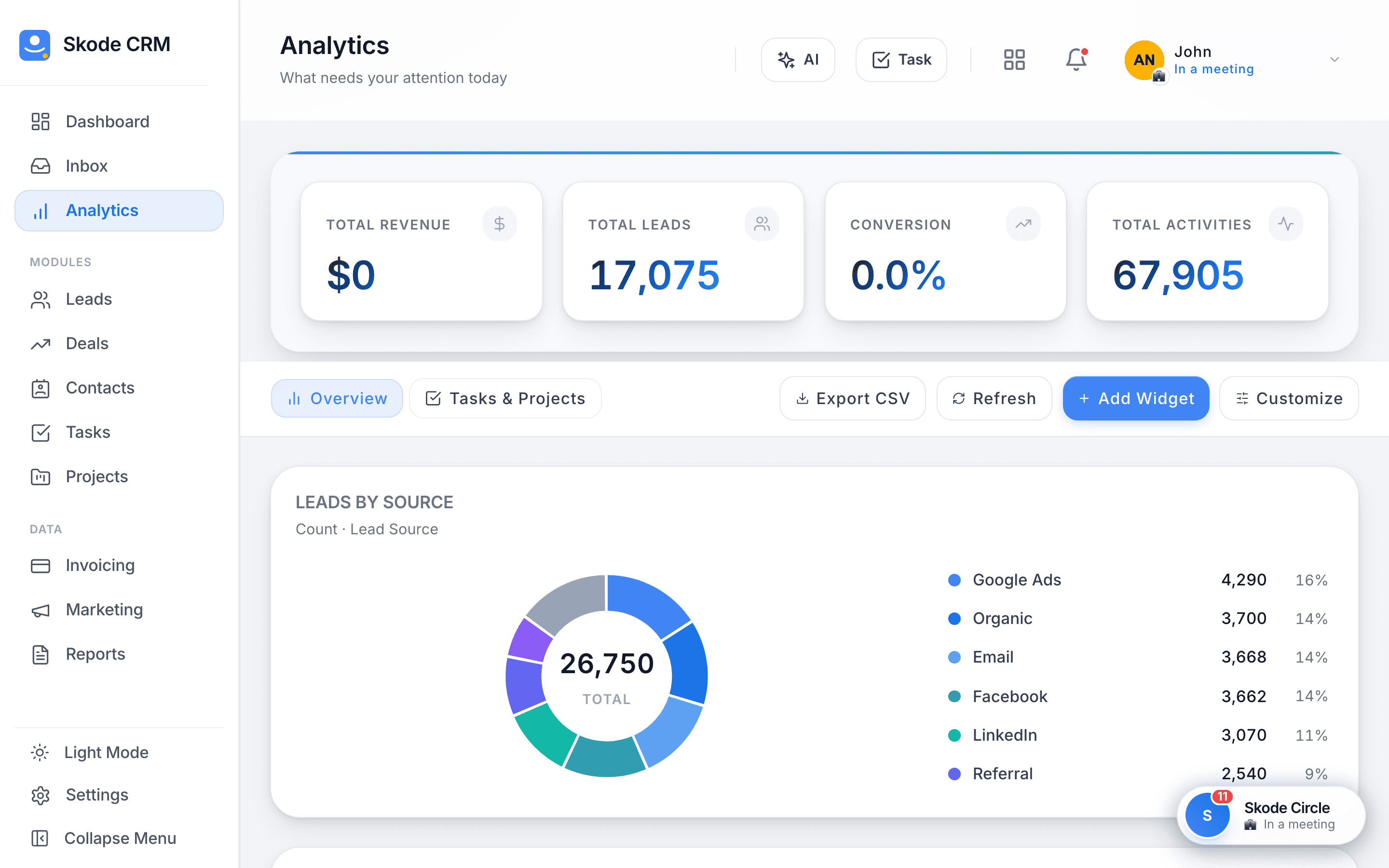Viewport: 1389px width, 868px height.
Task: Click the Contacts badge icon in sidebar
Action: click(40, 388)
